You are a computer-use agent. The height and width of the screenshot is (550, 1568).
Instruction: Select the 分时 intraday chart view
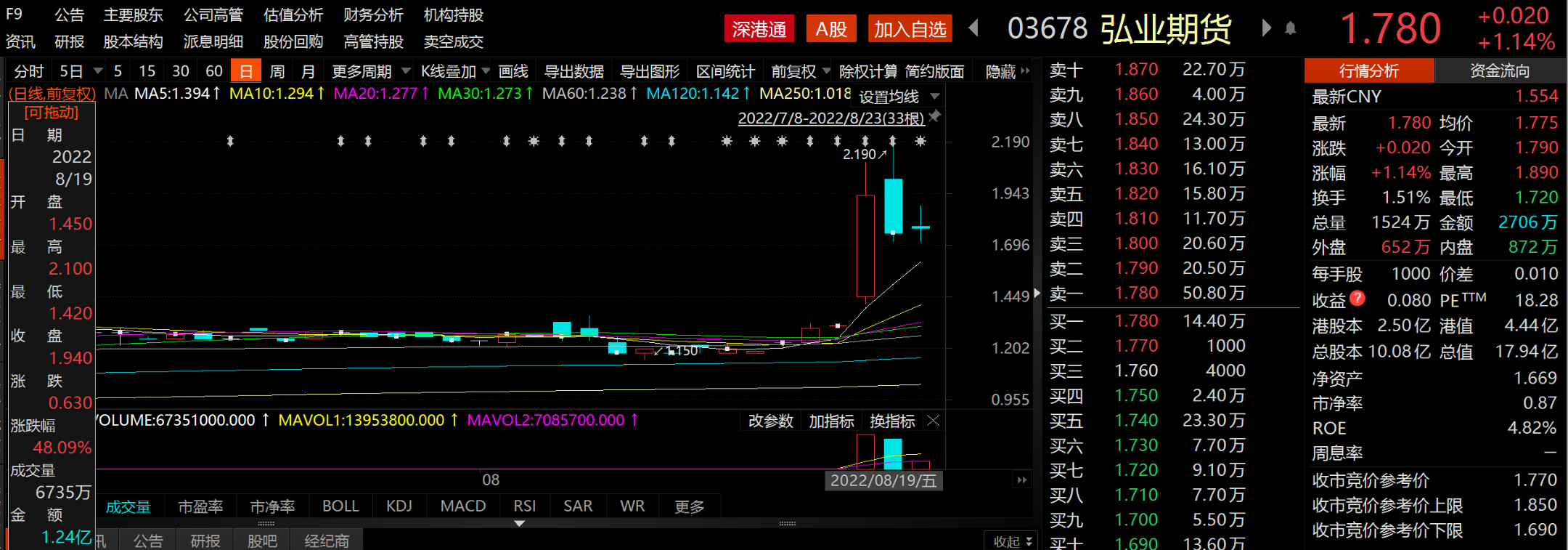click(x=29, y=71)
